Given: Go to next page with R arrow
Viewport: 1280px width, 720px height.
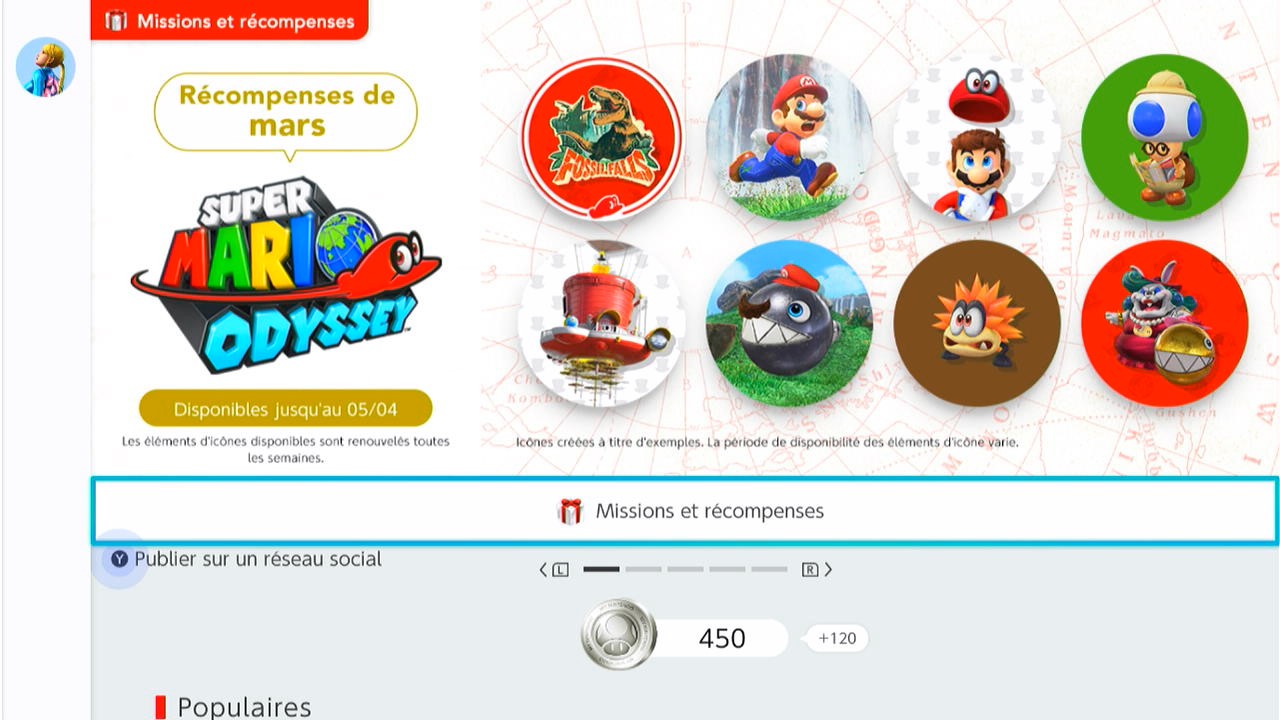Looking at the screenshot, I should 817,570.
